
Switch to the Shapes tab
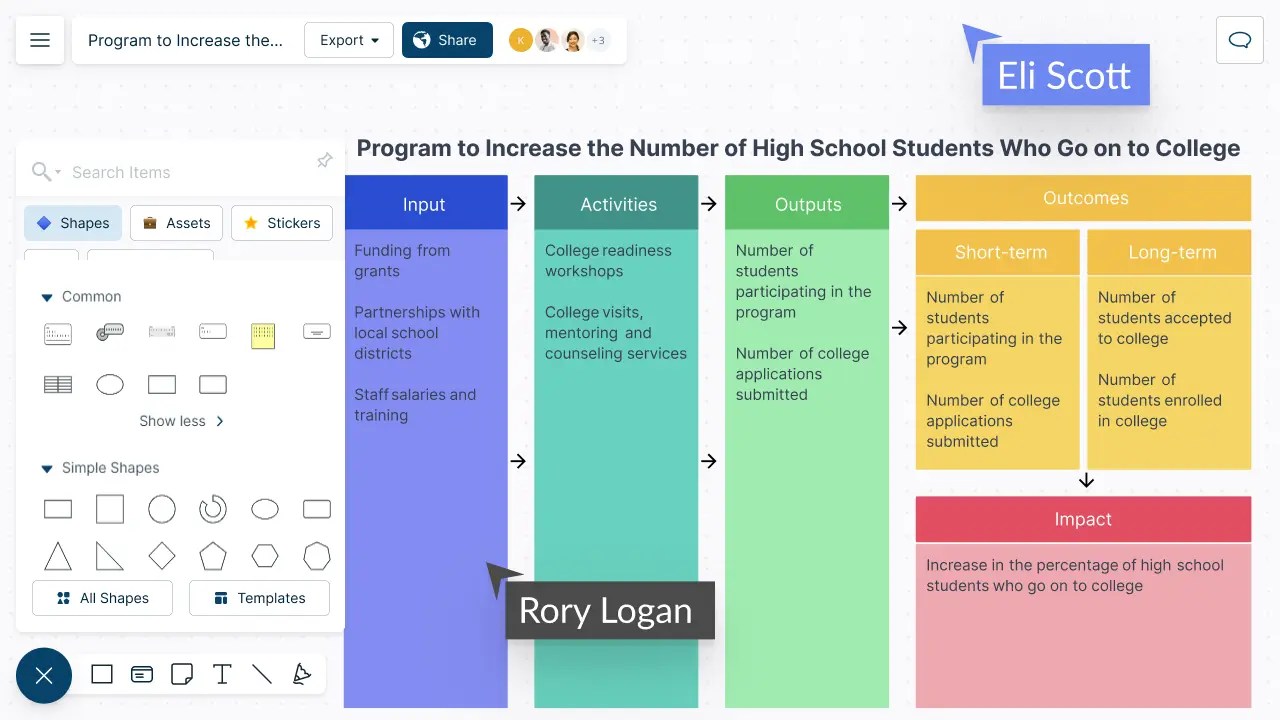pos(73,223)
